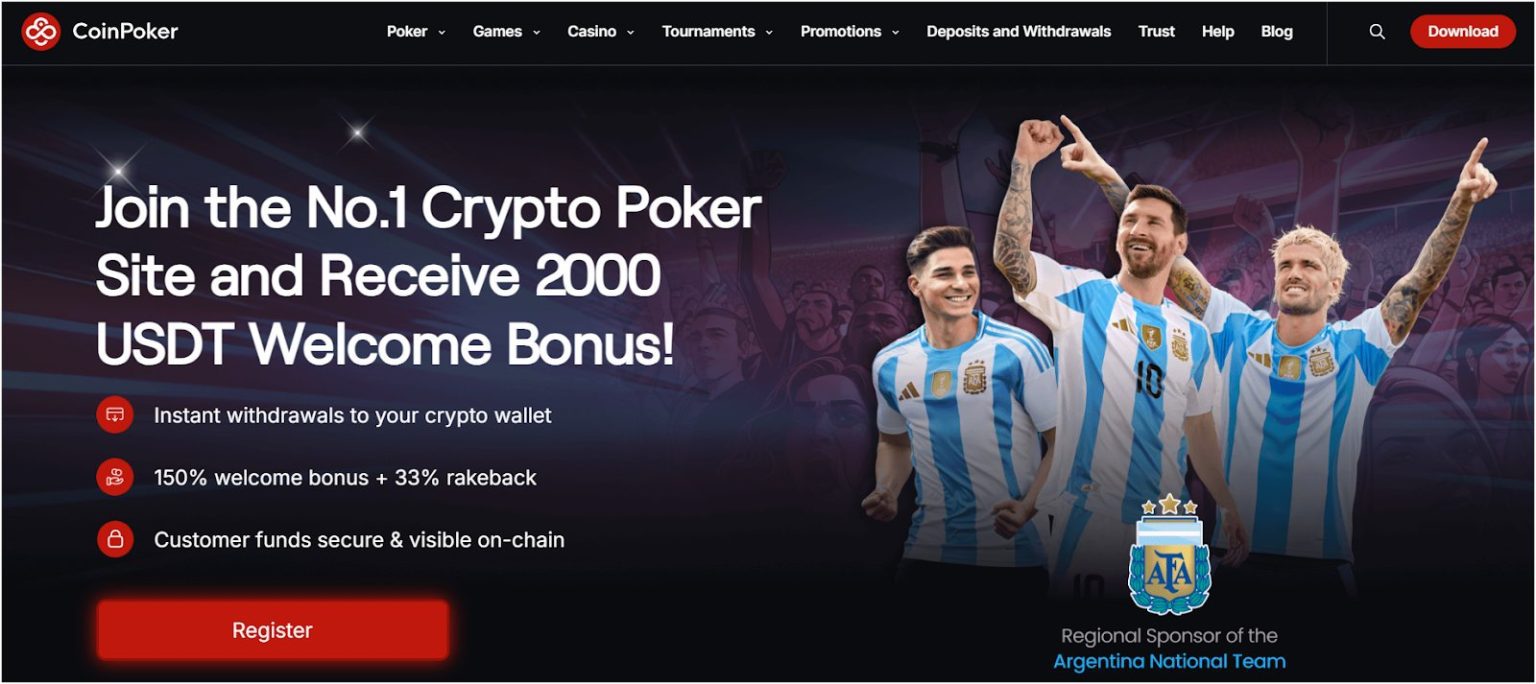Click the red Download button
Image resolution: width=1536 pixels, height=684 pixels.
(x=1463, y=32)
